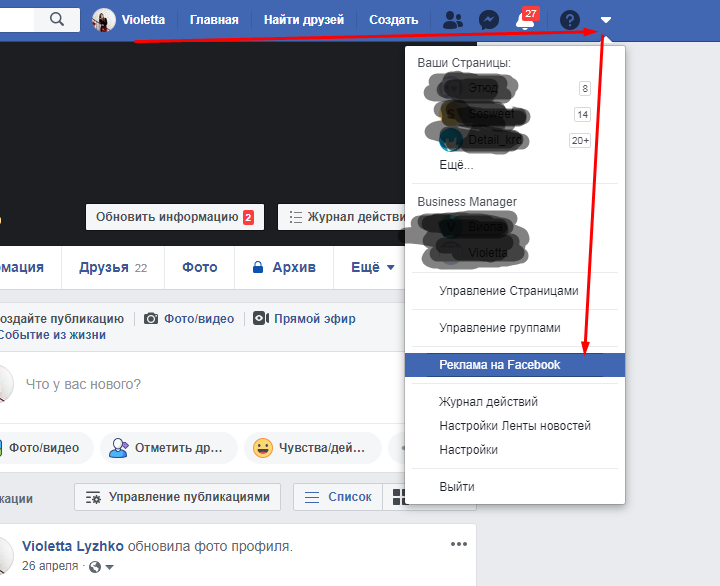Click tag friends person icon
This screenshot has width=720, height=586.
(119, 448)
